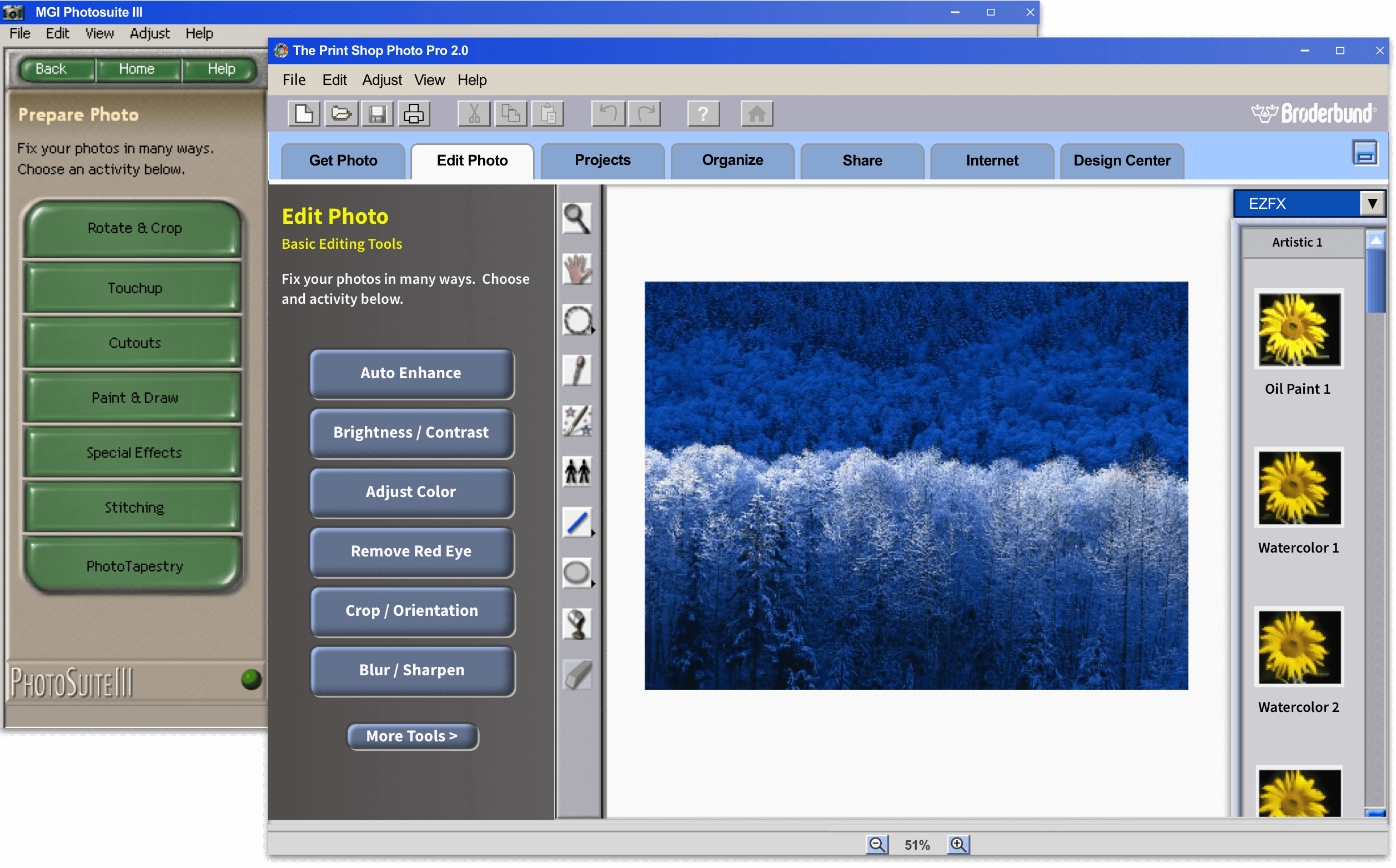
Task: Click the Open folder toolbar icon
Action: [x=341, y=114]
